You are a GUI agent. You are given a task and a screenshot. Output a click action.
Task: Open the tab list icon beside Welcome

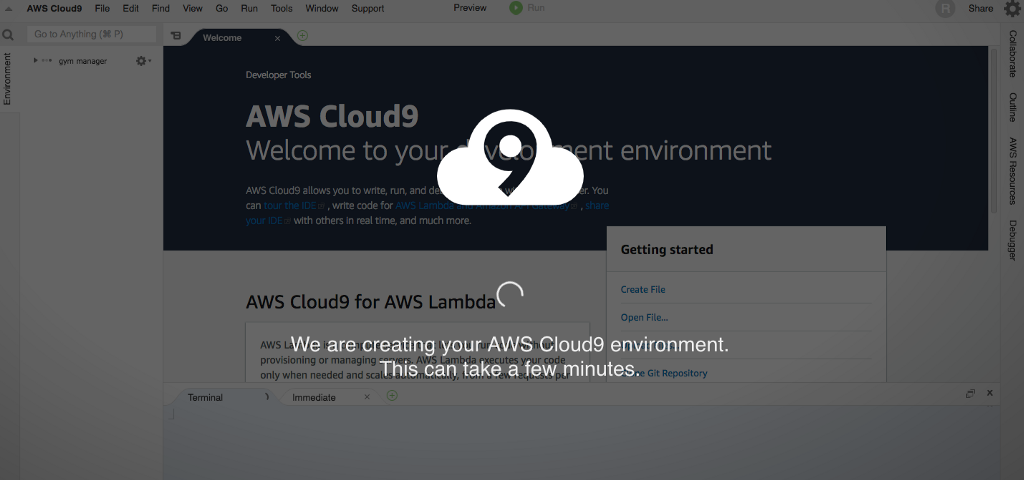click(x=176, y=36)
